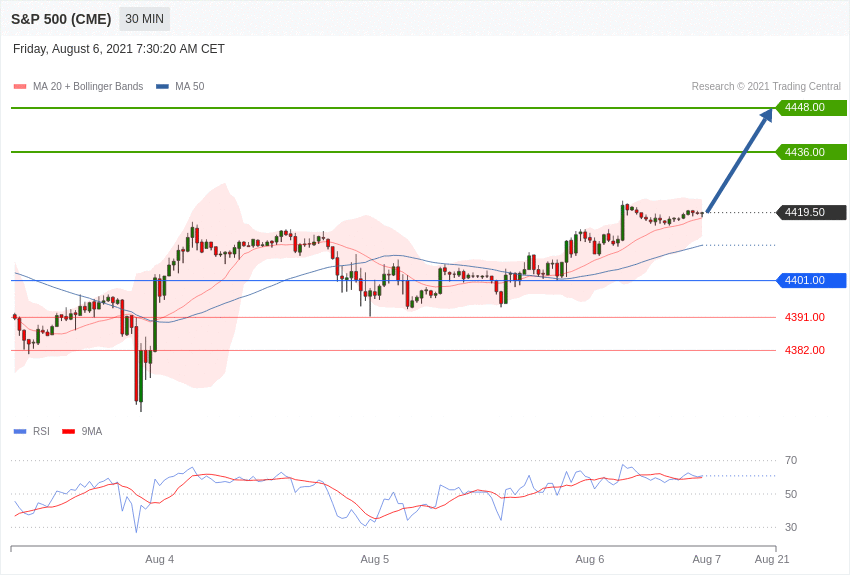Screen dimensions: 850x576
Task: Click the blue upward forecast arrow head
Action: click(x=767, y=116)
